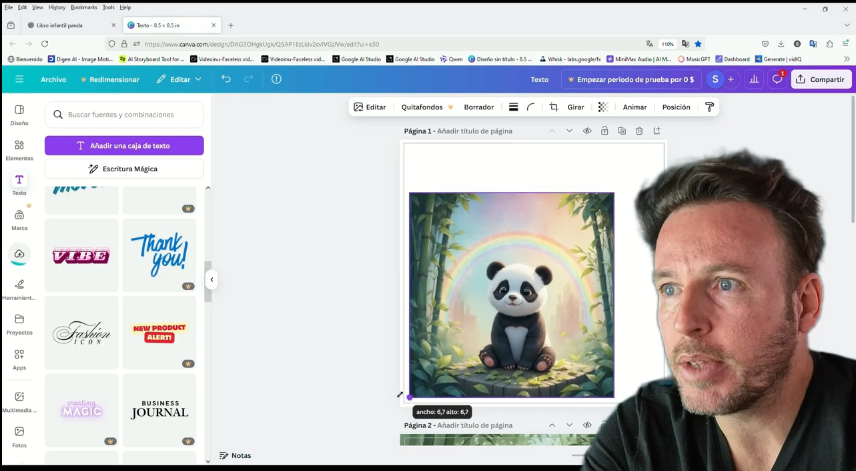Open the Apps panel
This screenshot has width=856, height=471.
(19, 359)
